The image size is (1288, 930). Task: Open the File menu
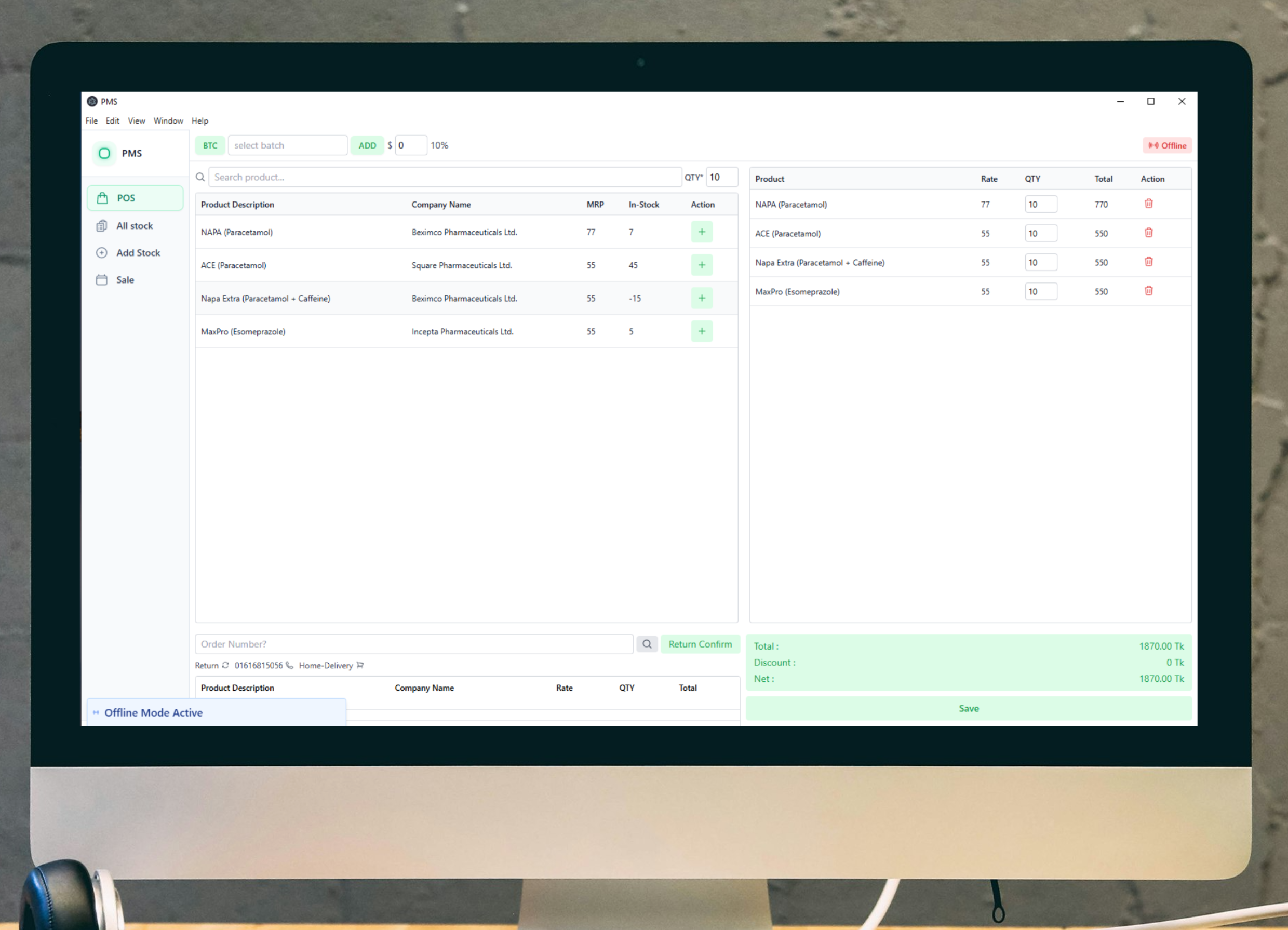pyautogui.click(x=91, y=121)
